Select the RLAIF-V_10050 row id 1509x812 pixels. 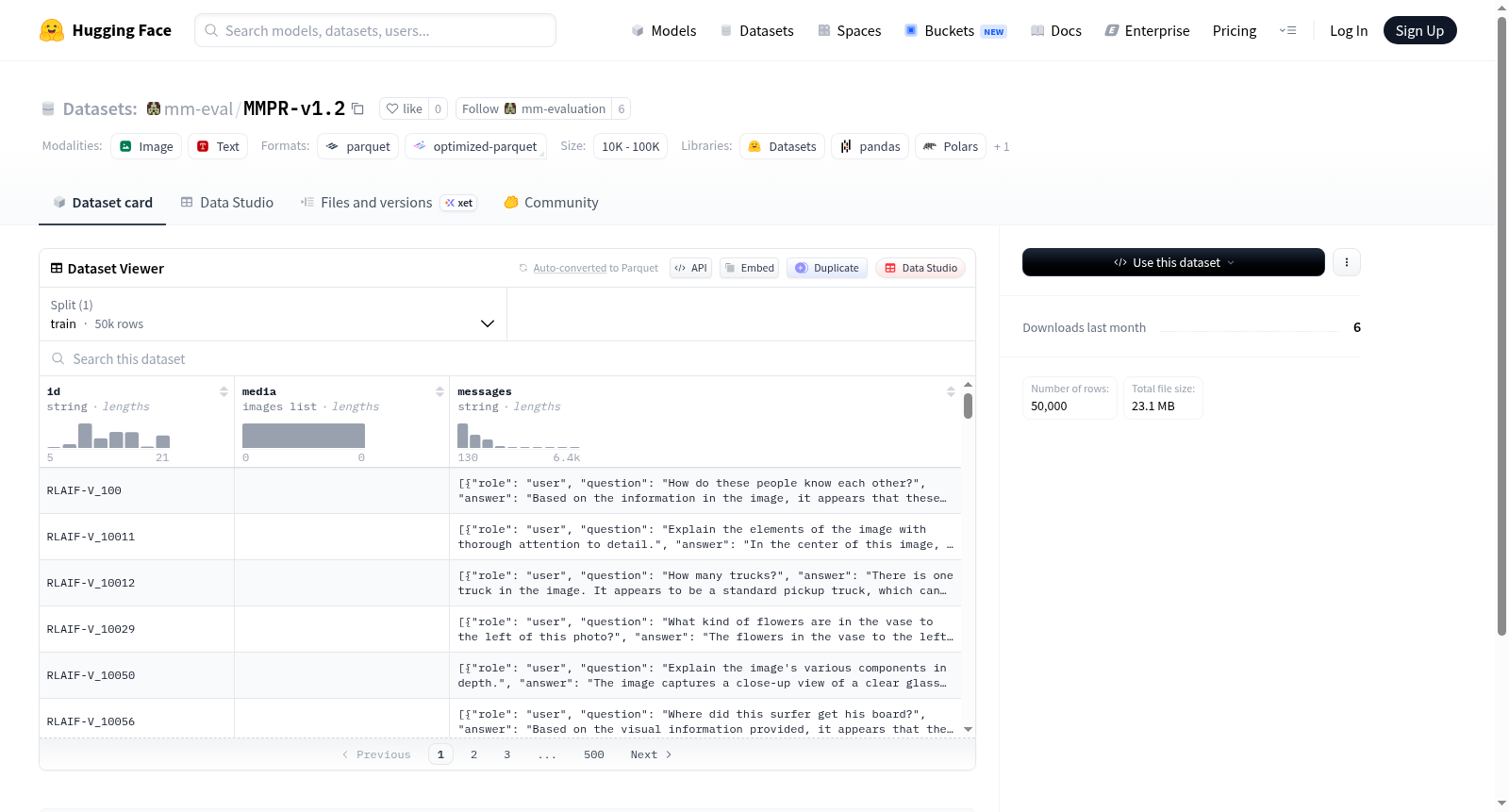tap(91, 675)
